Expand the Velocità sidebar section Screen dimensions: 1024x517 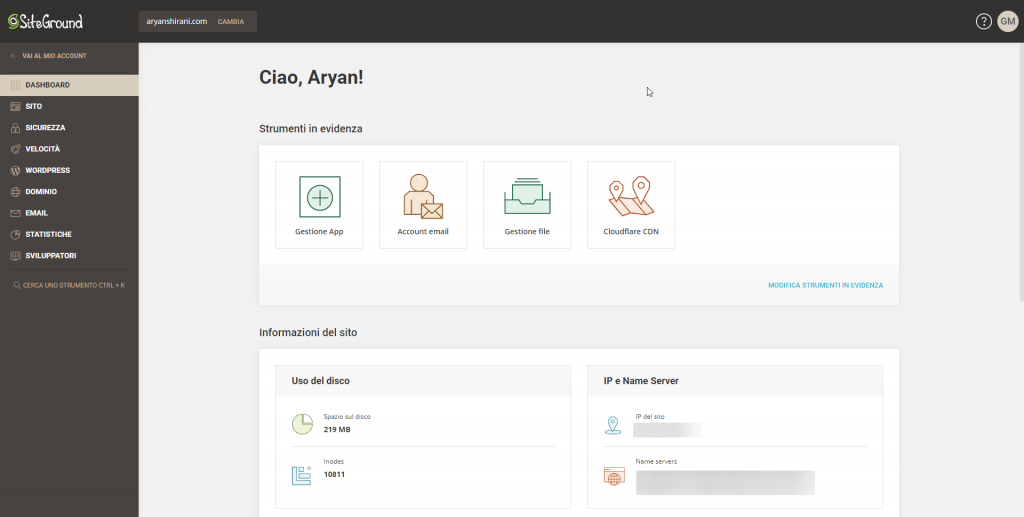(42, 149)
